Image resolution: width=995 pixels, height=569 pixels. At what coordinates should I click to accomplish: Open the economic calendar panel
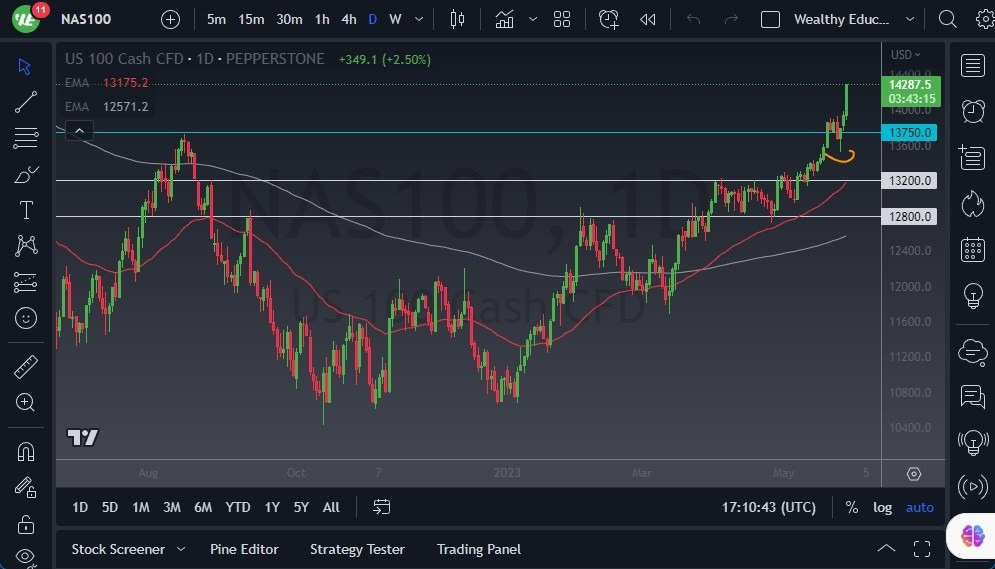972,249
